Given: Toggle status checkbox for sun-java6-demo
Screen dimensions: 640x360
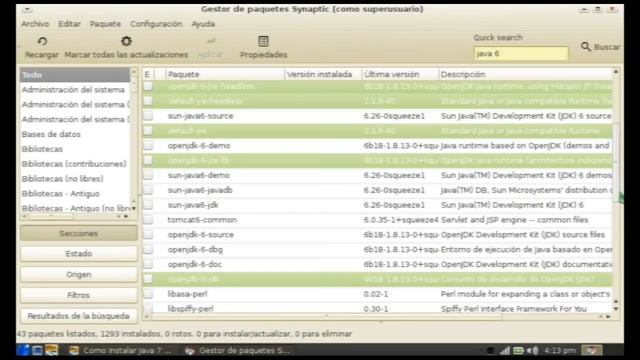Looking at the screenshot, I should (148, 175).
